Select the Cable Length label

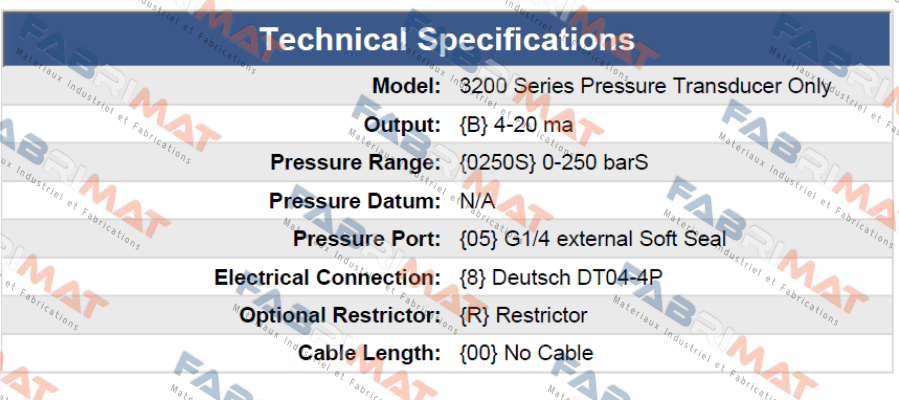(369, 353)
